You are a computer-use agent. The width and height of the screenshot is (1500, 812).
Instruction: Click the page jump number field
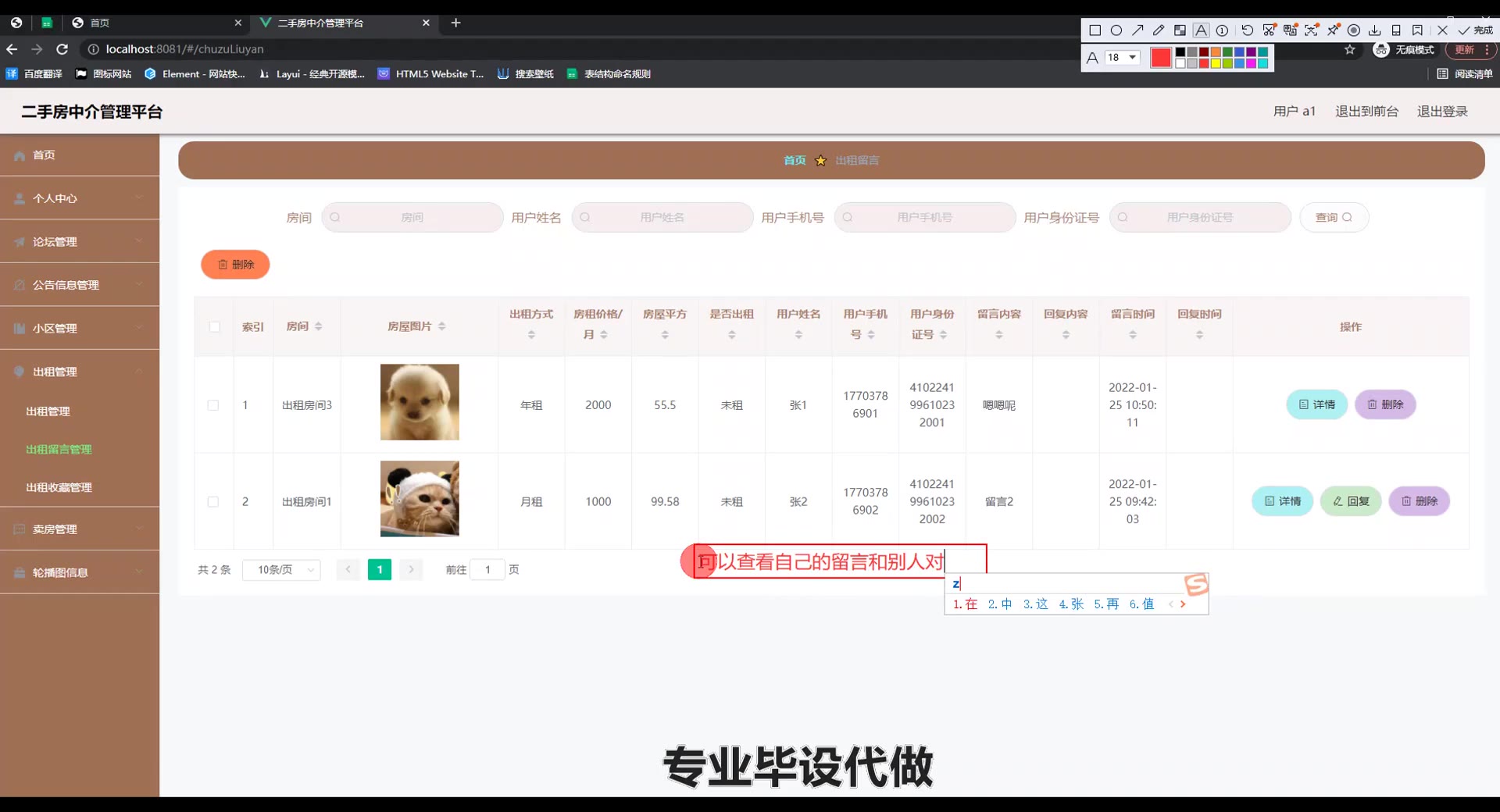(x=487, y=570)
